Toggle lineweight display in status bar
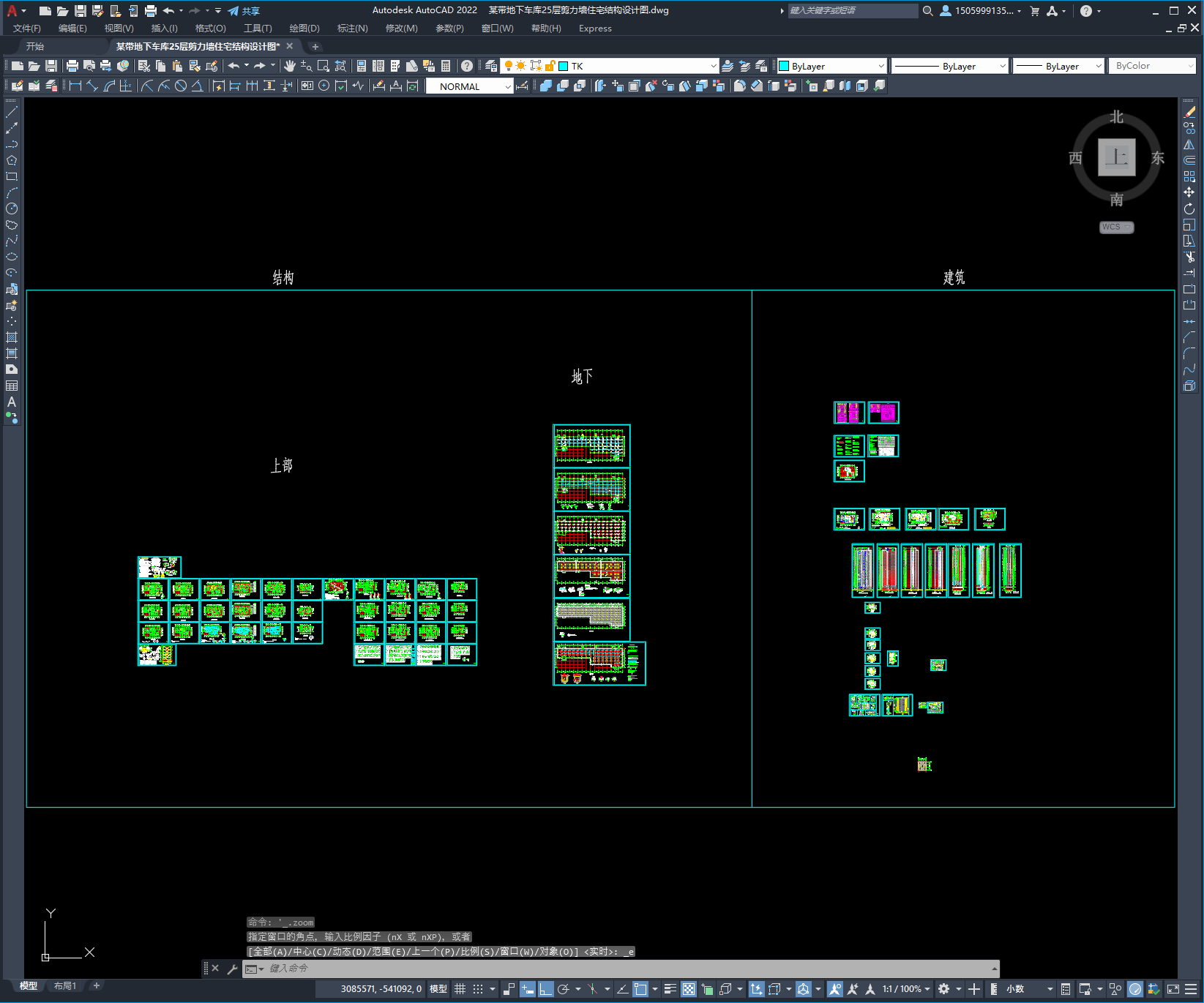 point(670,989)
